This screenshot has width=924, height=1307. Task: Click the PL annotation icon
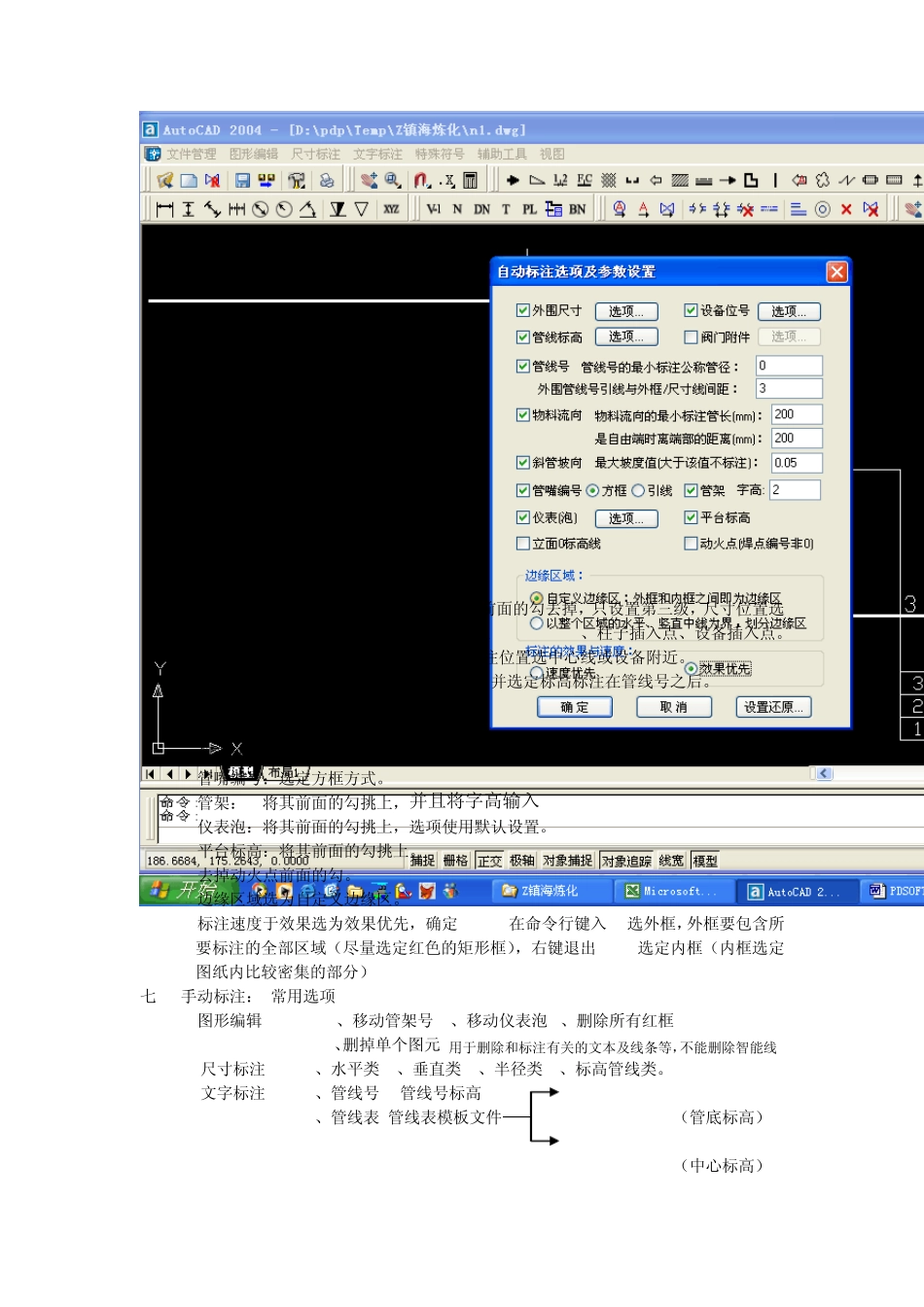coord(529,209)
